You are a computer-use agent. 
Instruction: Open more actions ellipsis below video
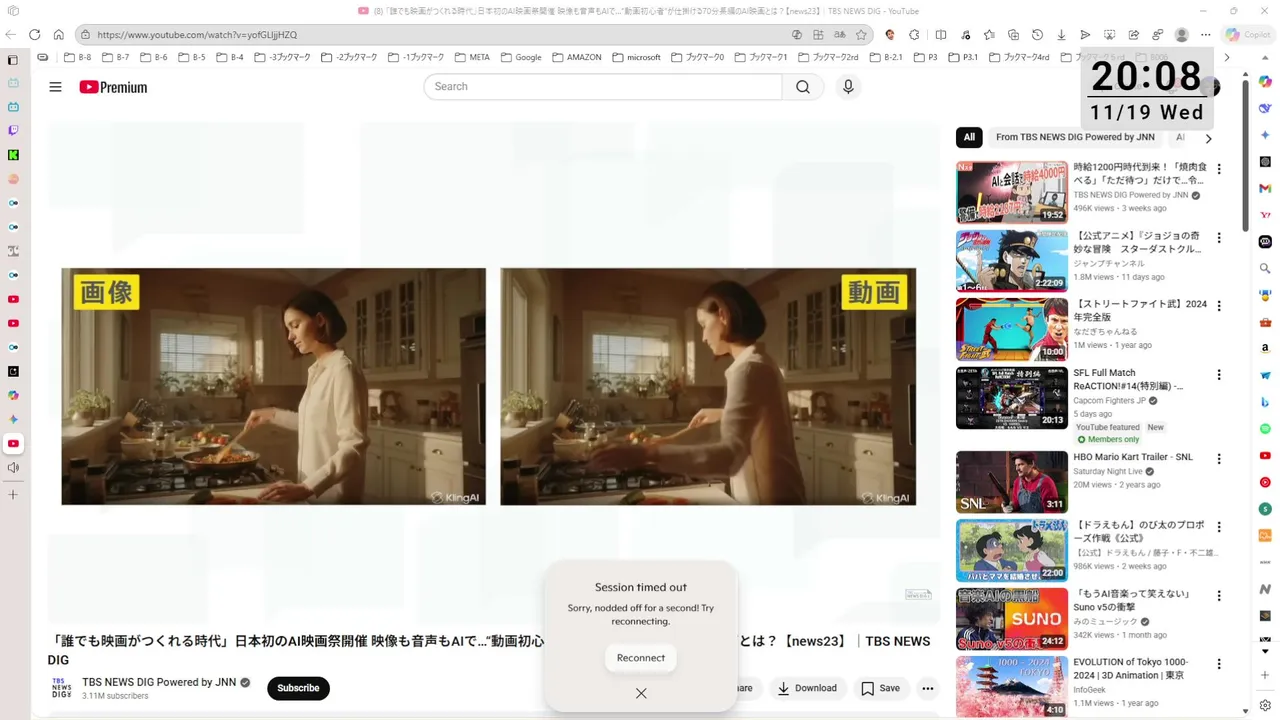click(927, 688)
